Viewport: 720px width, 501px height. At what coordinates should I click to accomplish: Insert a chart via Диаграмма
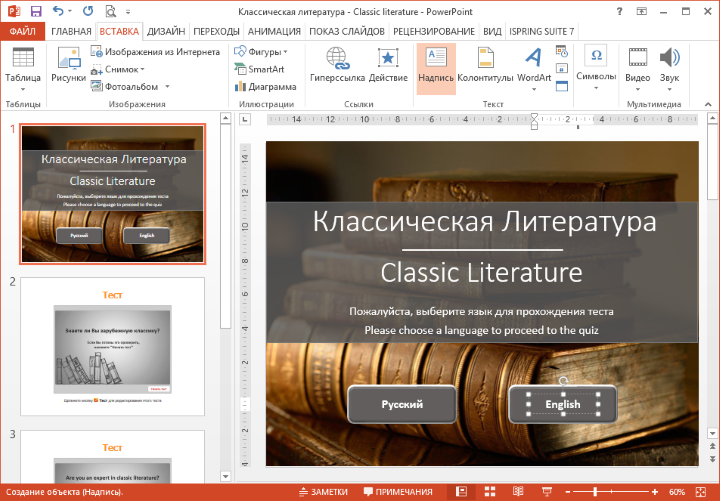coord(265,87)
